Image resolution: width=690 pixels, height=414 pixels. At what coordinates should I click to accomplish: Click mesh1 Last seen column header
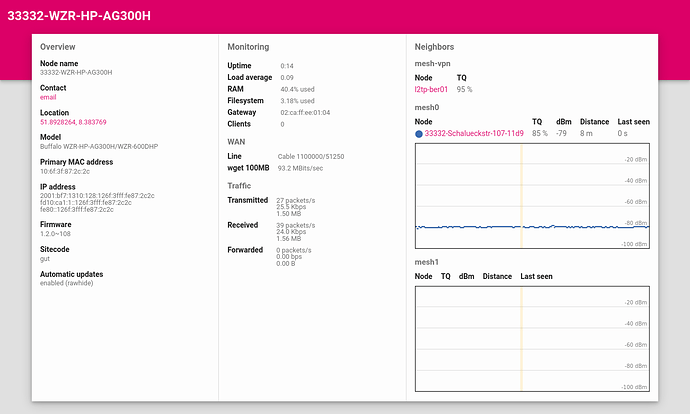536,276
